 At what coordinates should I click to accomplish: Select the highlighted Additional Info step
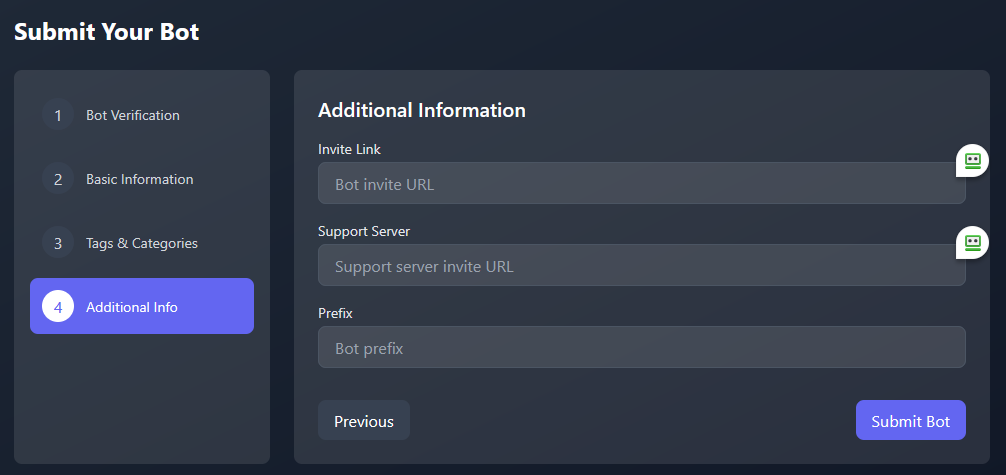(142, 306)
